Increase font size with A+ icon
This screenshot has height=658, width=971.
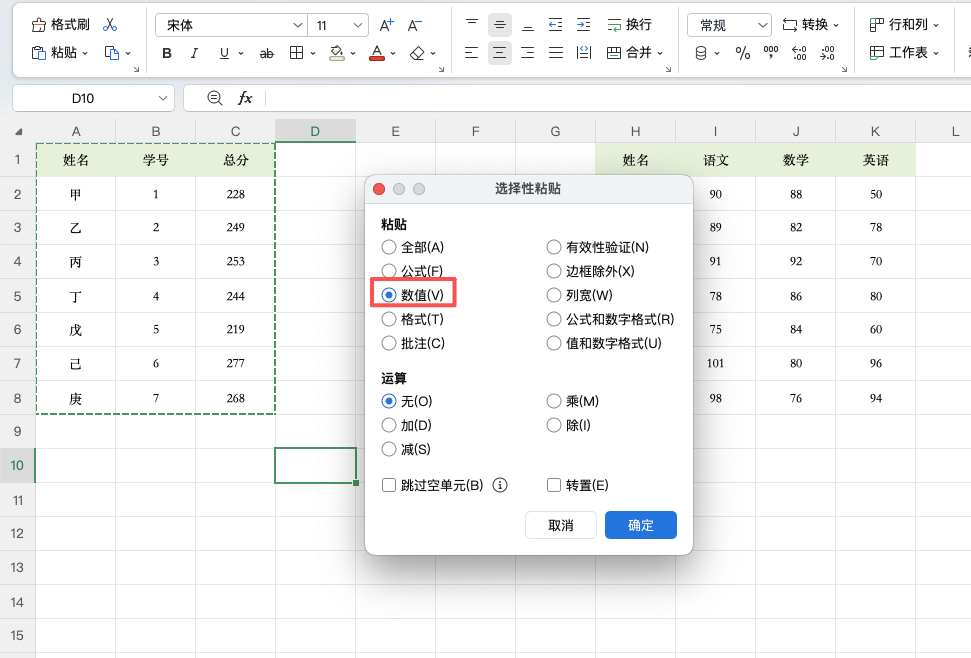click(x=386, y=25)
